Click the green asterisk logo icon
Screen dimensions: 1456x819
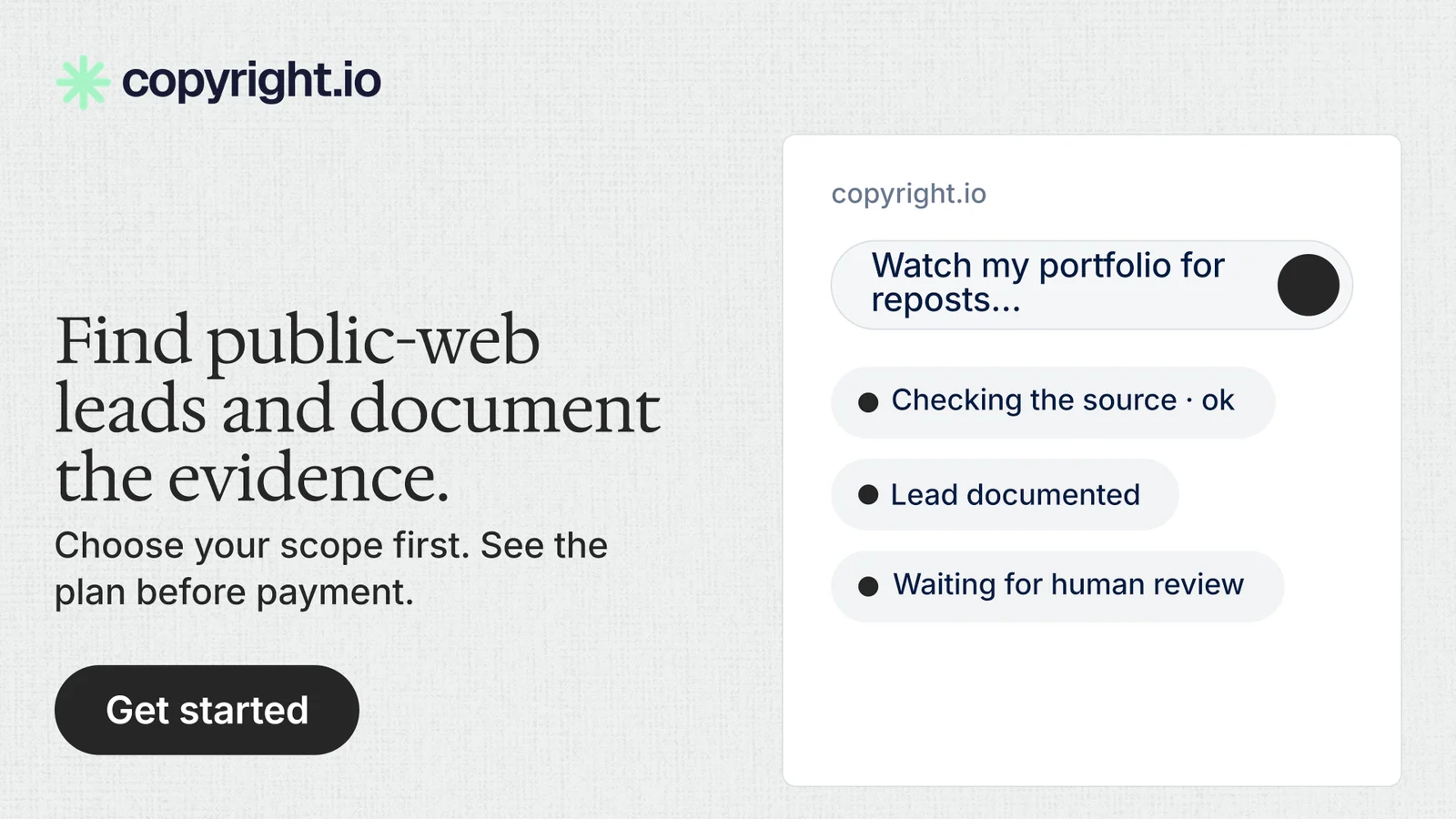(x=83, y=83)
